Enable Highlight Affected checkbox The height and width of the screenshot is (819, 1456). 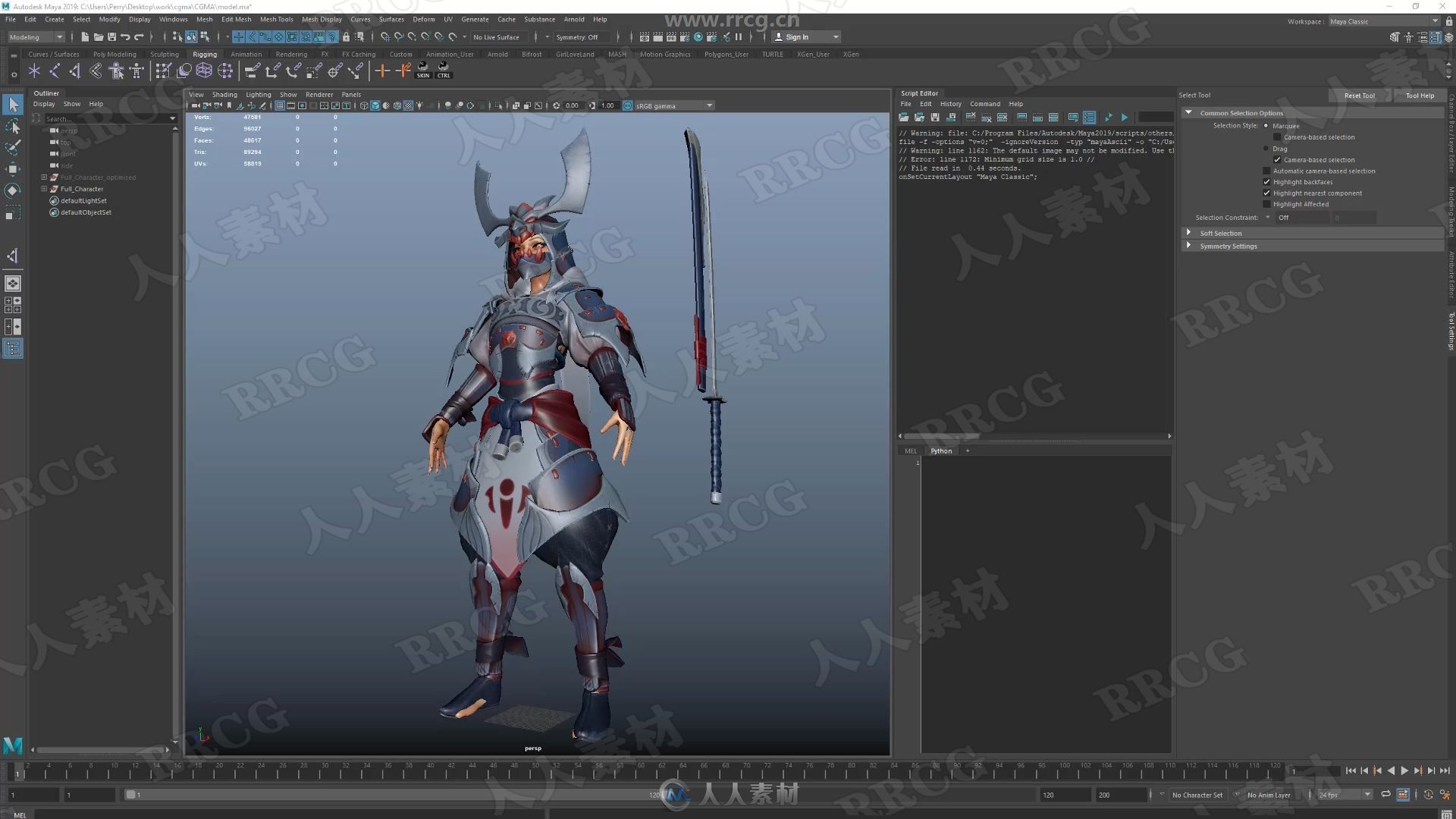point(1266,204)
